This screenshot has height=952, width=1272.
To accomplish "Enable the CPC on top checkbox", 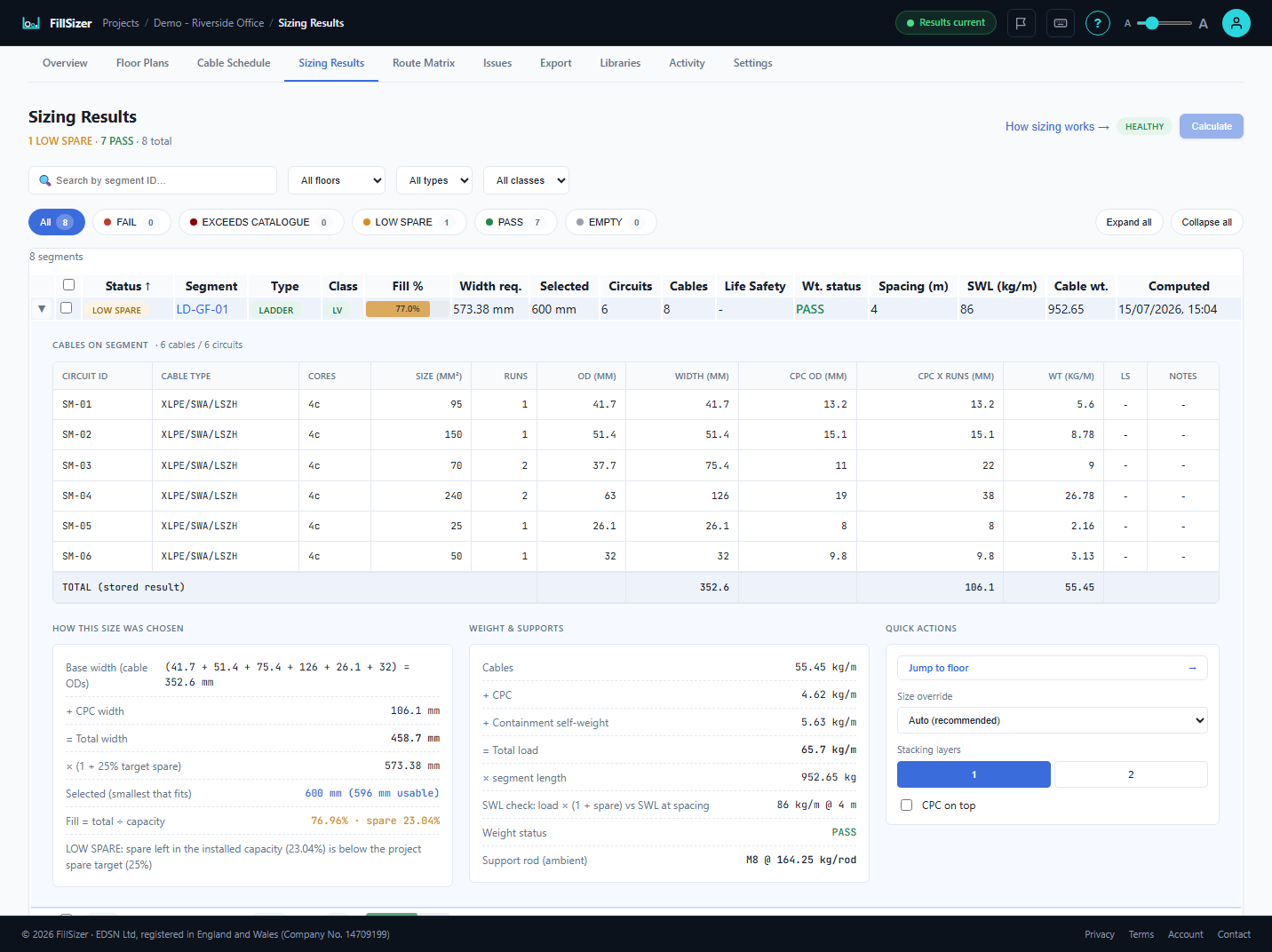I will pyautogui.click(x=907, y=805).
